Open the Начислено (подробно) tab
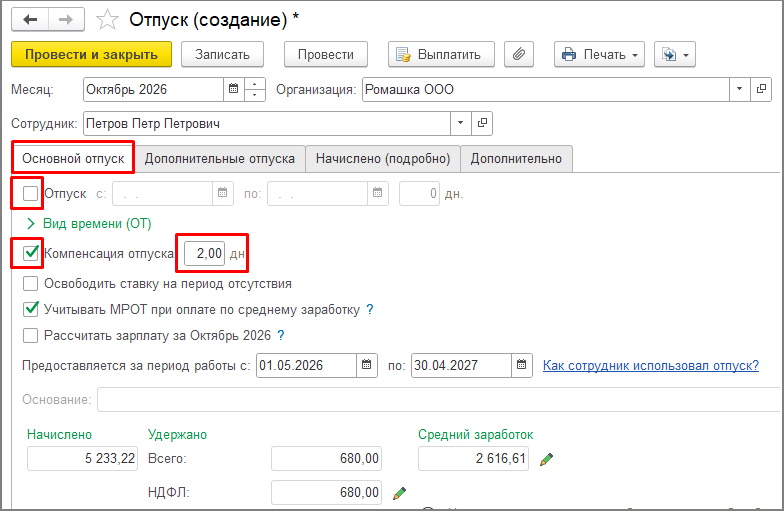This screenshot has width=784, height=511. pos(383,158)
